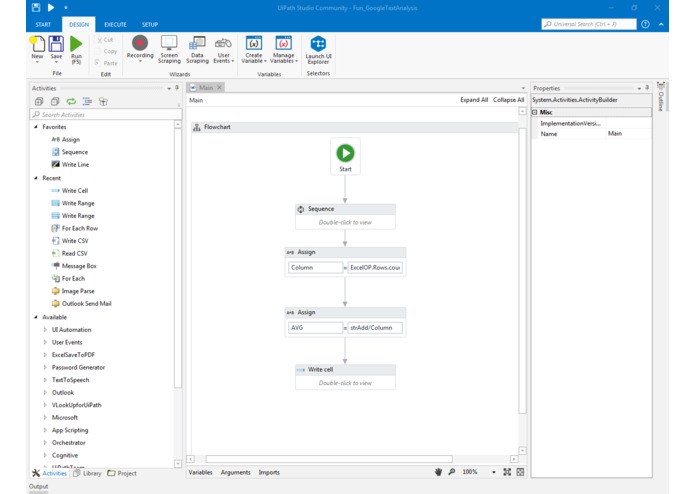Click overview icon in designer footer

(520, 472)
